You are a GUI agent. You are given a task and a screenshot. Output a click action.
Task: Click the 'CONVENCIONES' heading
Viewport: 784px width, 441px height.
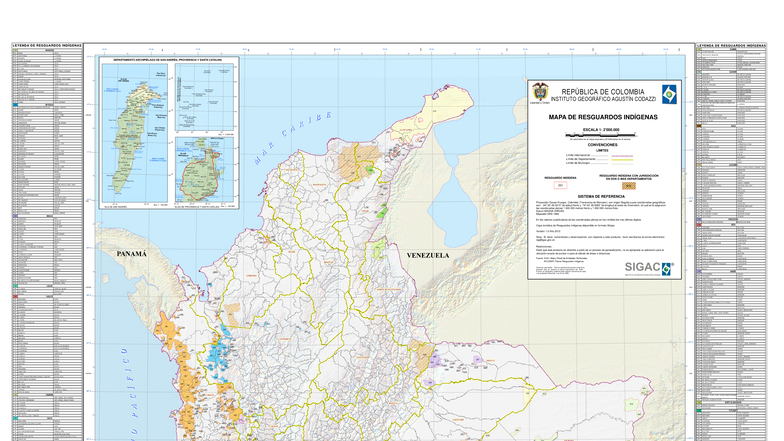[x=602, y=144]
